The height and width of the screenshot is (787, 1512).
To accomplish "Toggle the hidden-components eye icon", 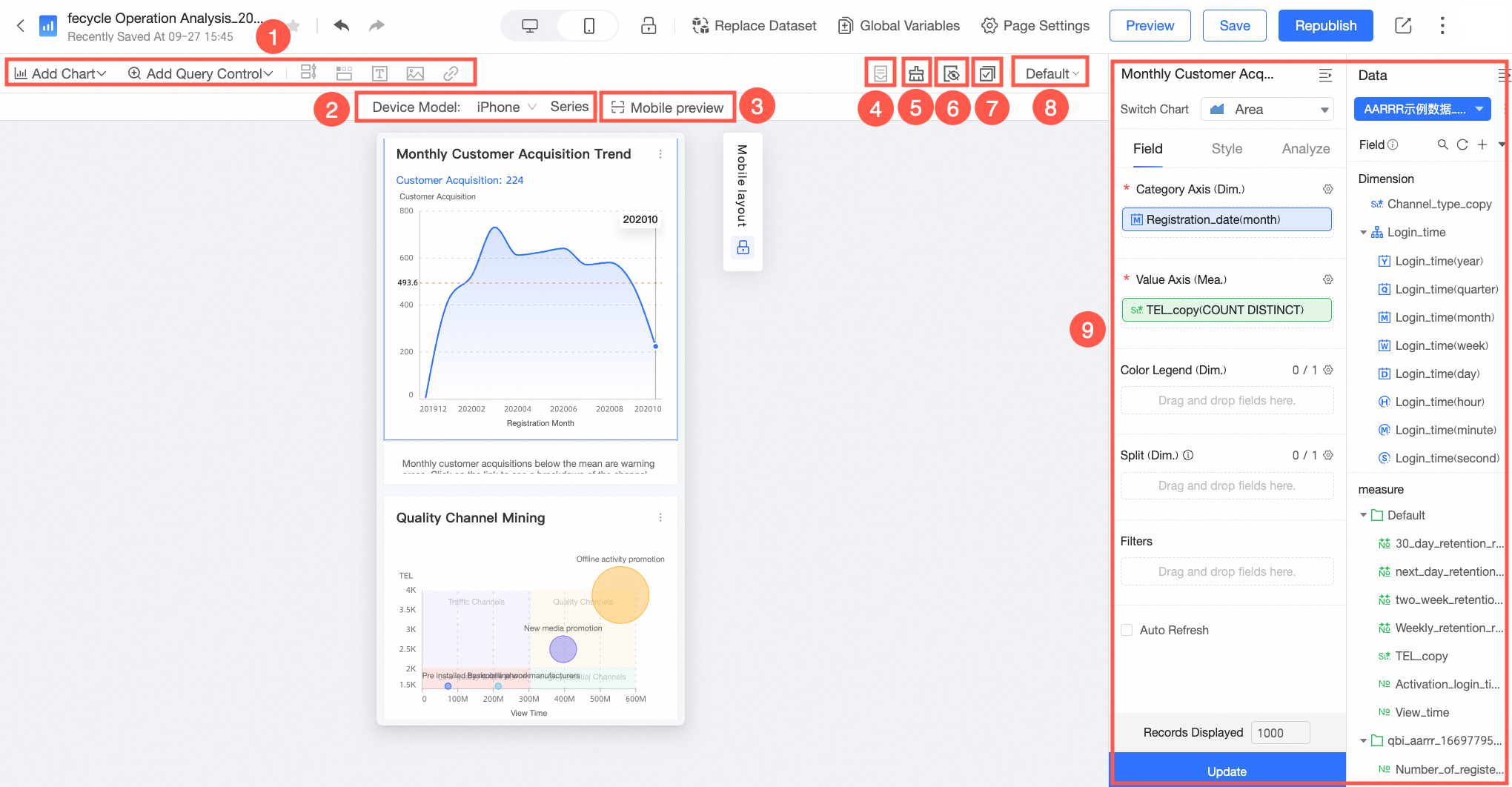I will (952, 73).
